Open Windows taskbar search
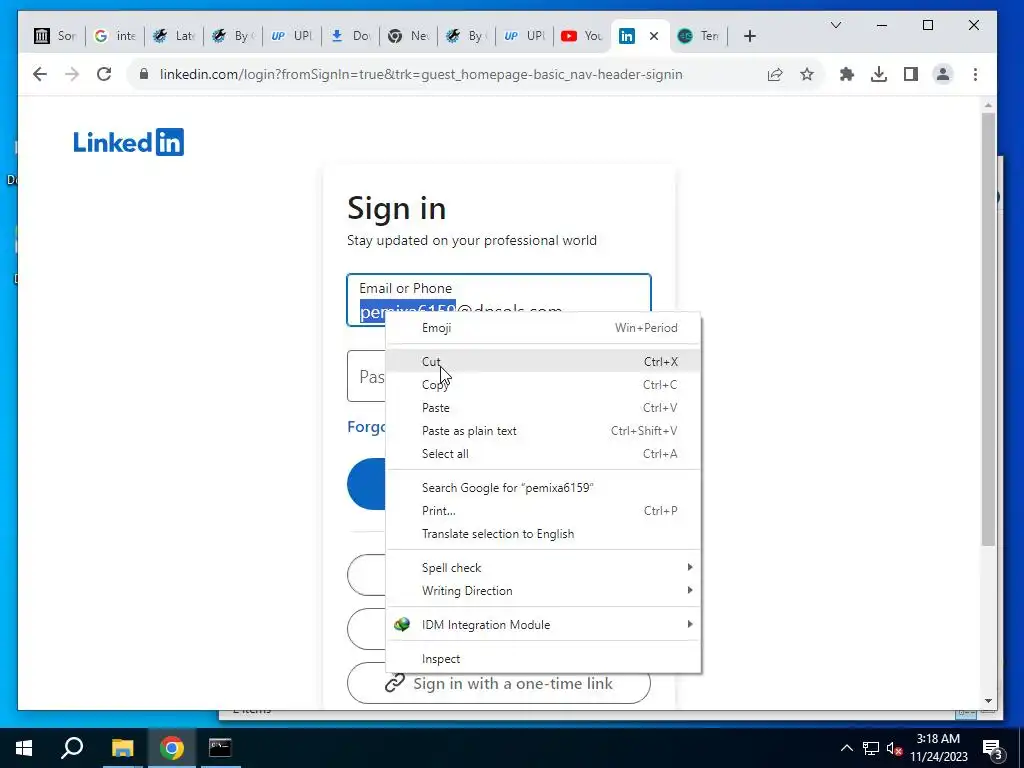This screenshot has width=1024, height=768. click(x=72, y=748)
